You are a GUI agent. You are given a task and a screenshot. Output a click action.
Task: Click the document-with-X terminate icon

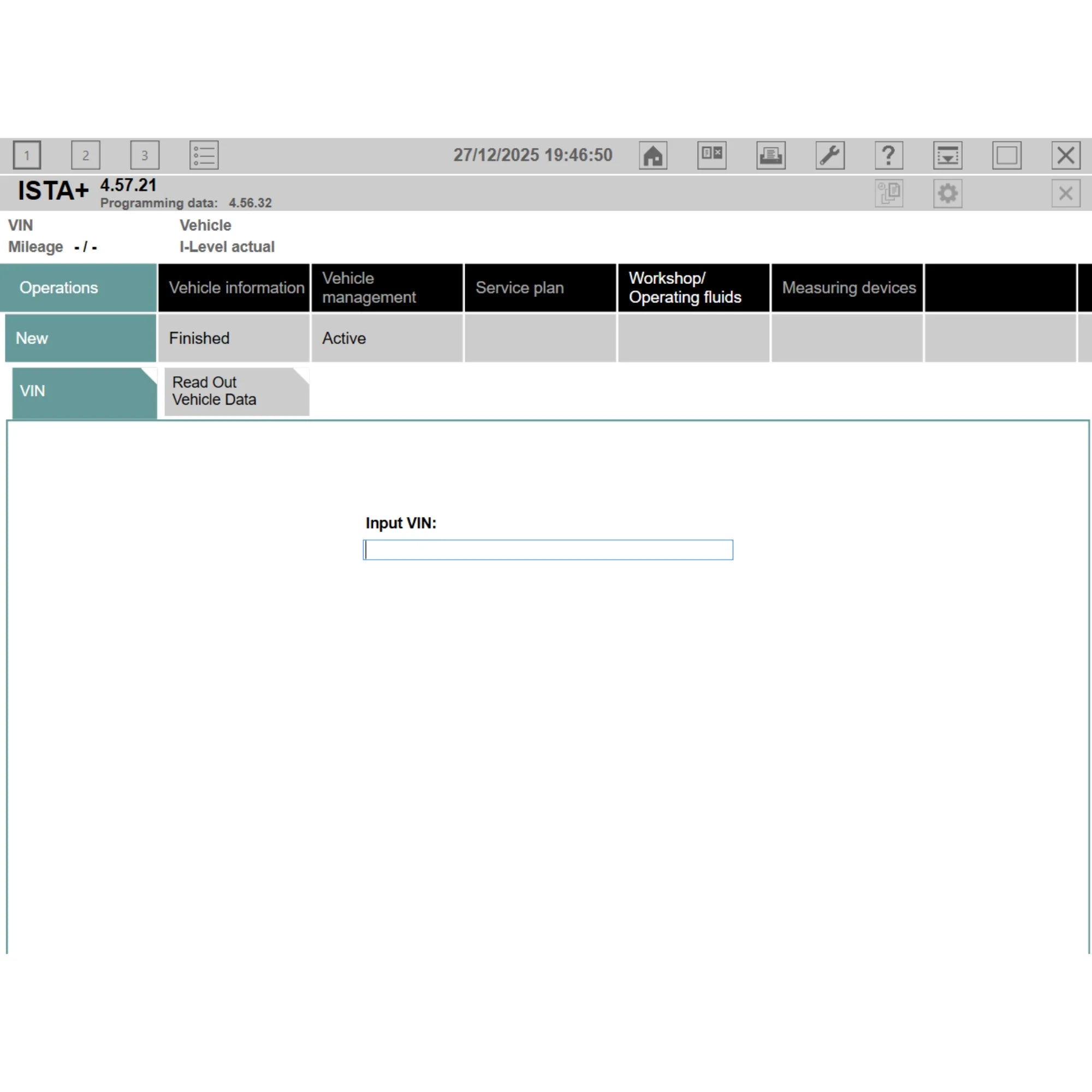[x=711, y=156]
